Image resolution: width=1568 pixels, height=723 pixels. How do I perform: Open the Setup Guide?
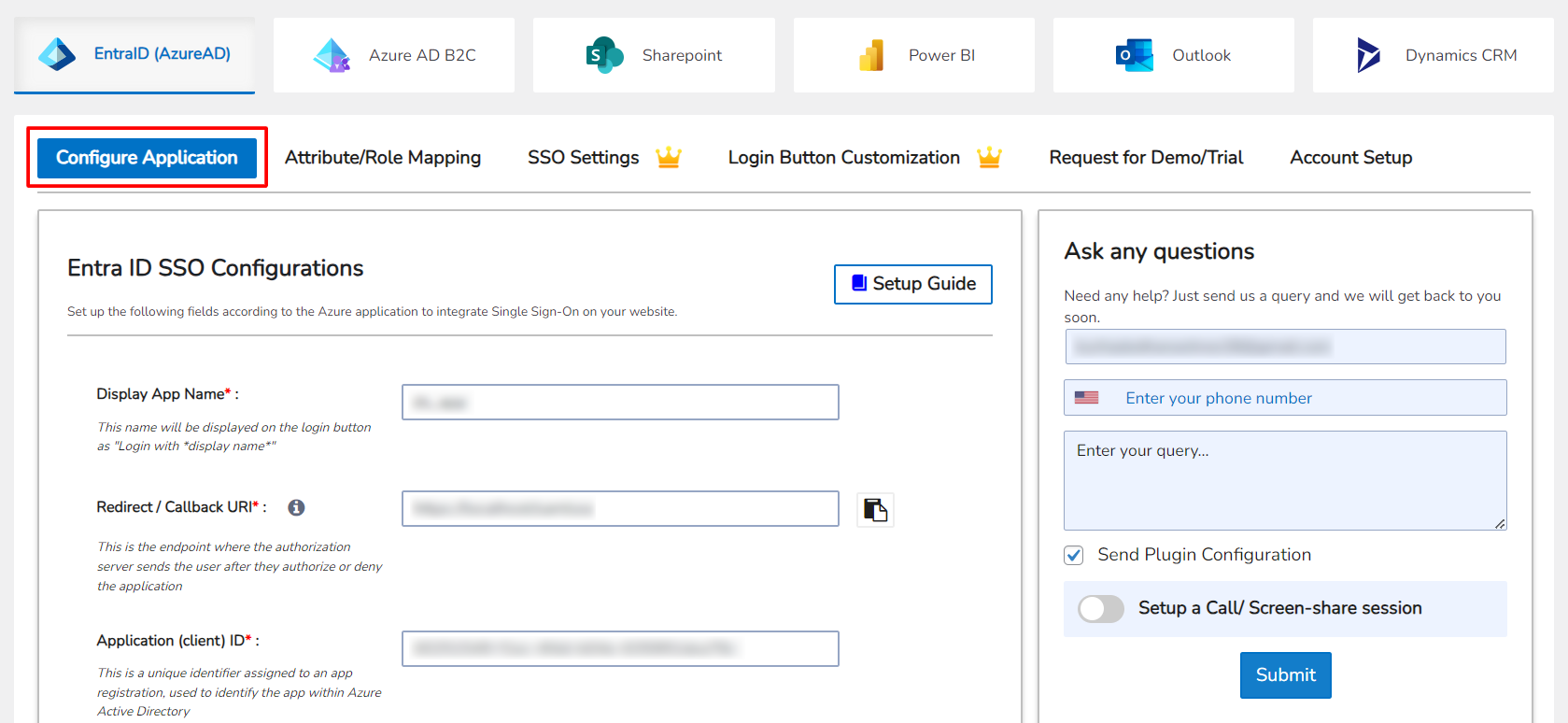click(913, 284)
